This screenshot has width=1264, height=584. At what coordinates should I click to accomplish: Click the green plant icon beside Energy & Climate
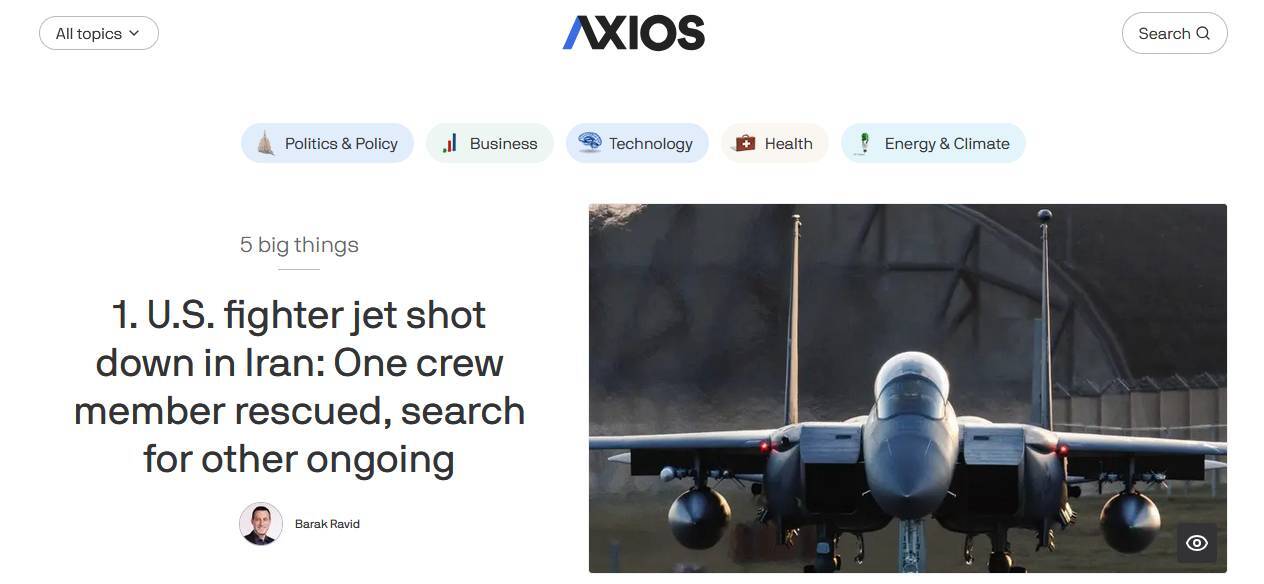(864, 143)
